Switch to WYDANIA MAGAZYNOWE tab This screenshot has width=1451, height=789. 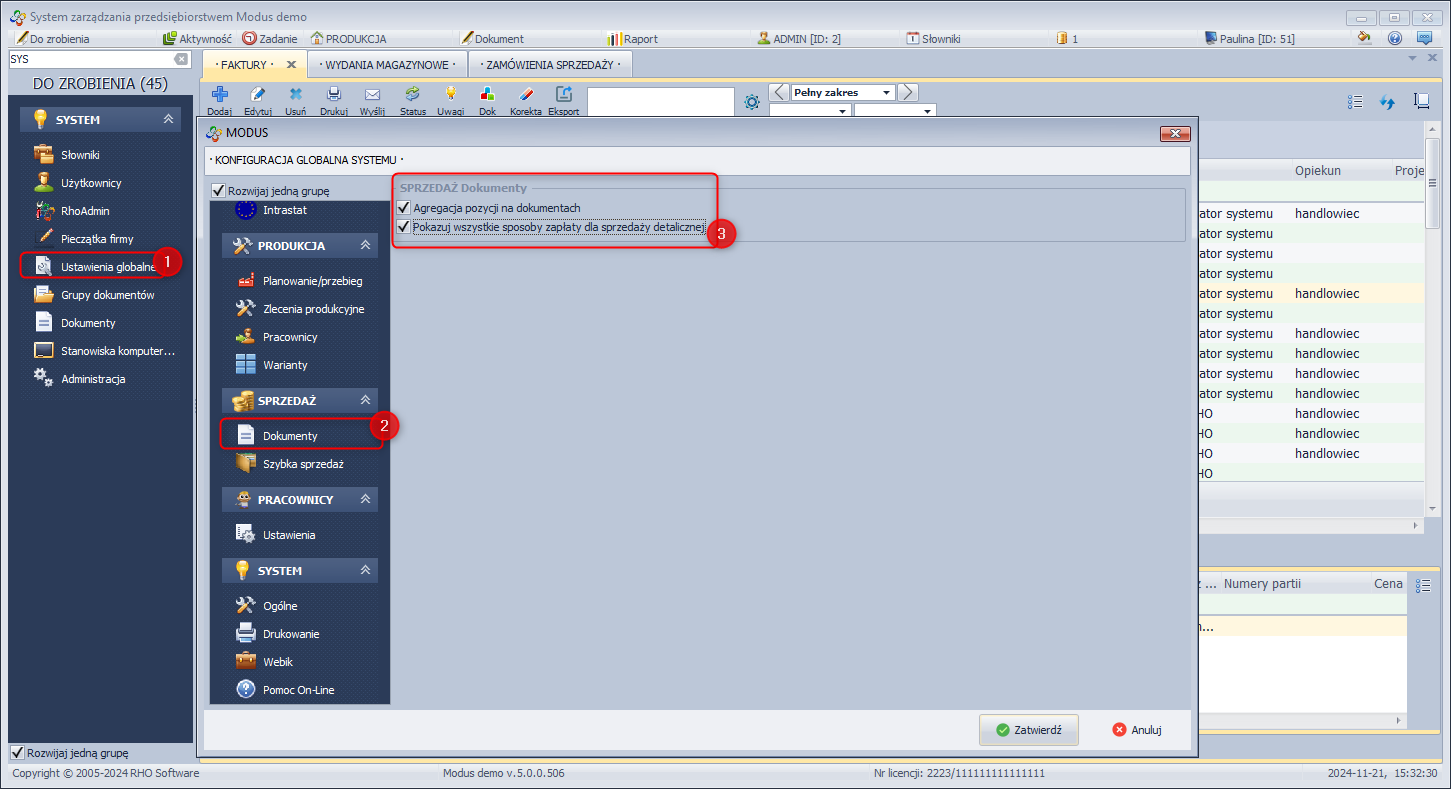[x=387, y=65]
